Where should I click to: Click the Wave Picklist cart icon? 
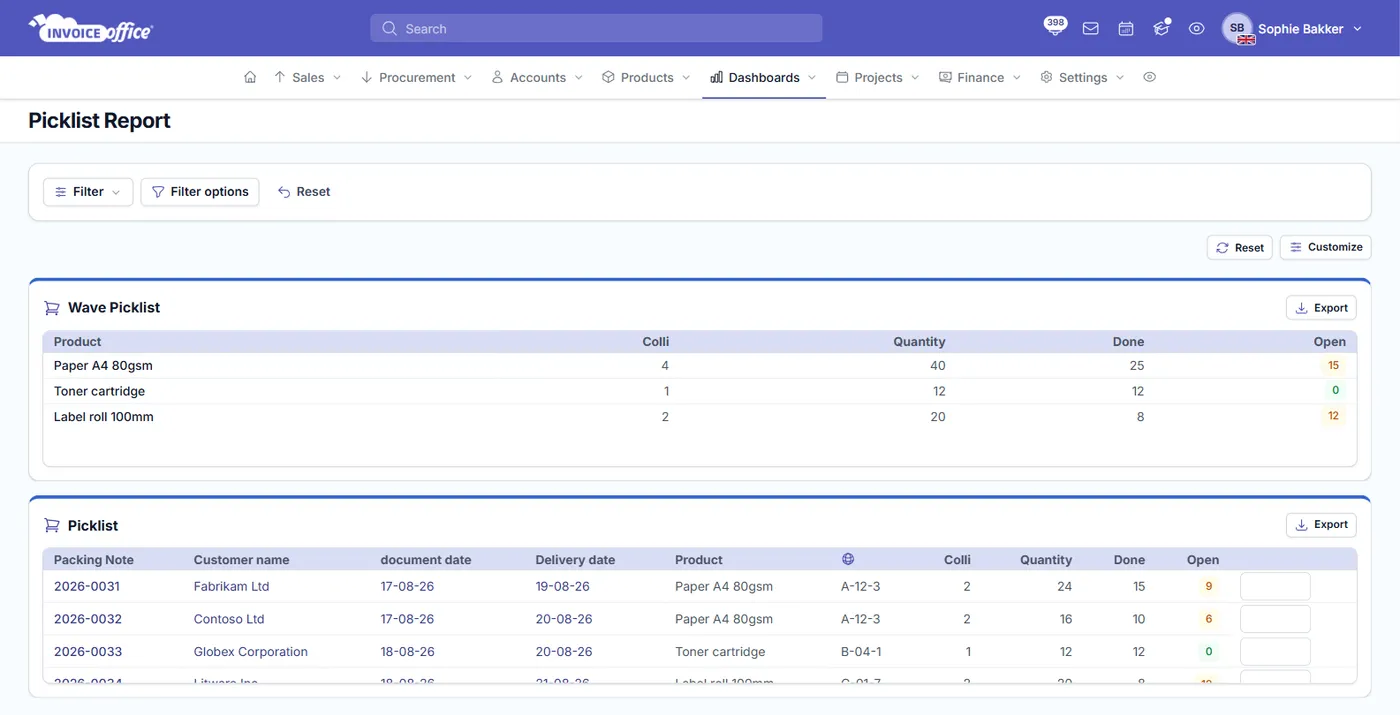tap(52, 308)
